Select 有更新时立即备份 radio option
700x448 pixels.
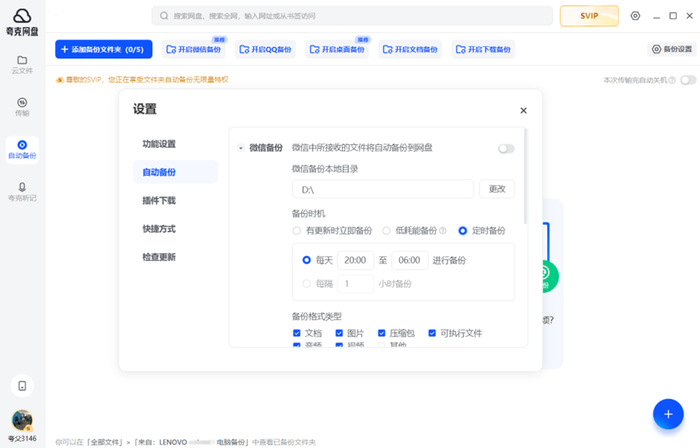coord(296,231)
